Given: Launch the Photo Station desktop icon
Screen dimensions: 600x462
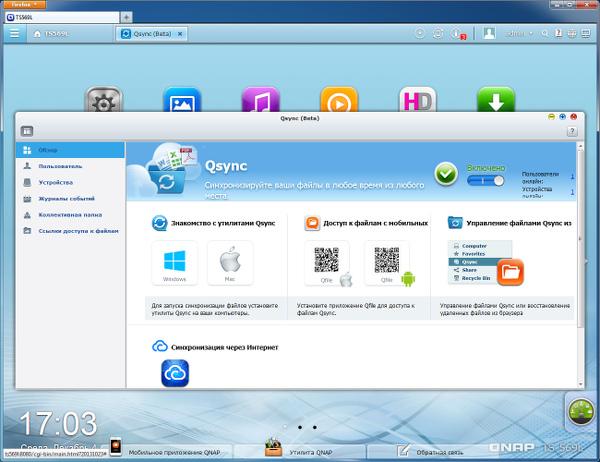Looking at the screenshot, I should 182,100.
